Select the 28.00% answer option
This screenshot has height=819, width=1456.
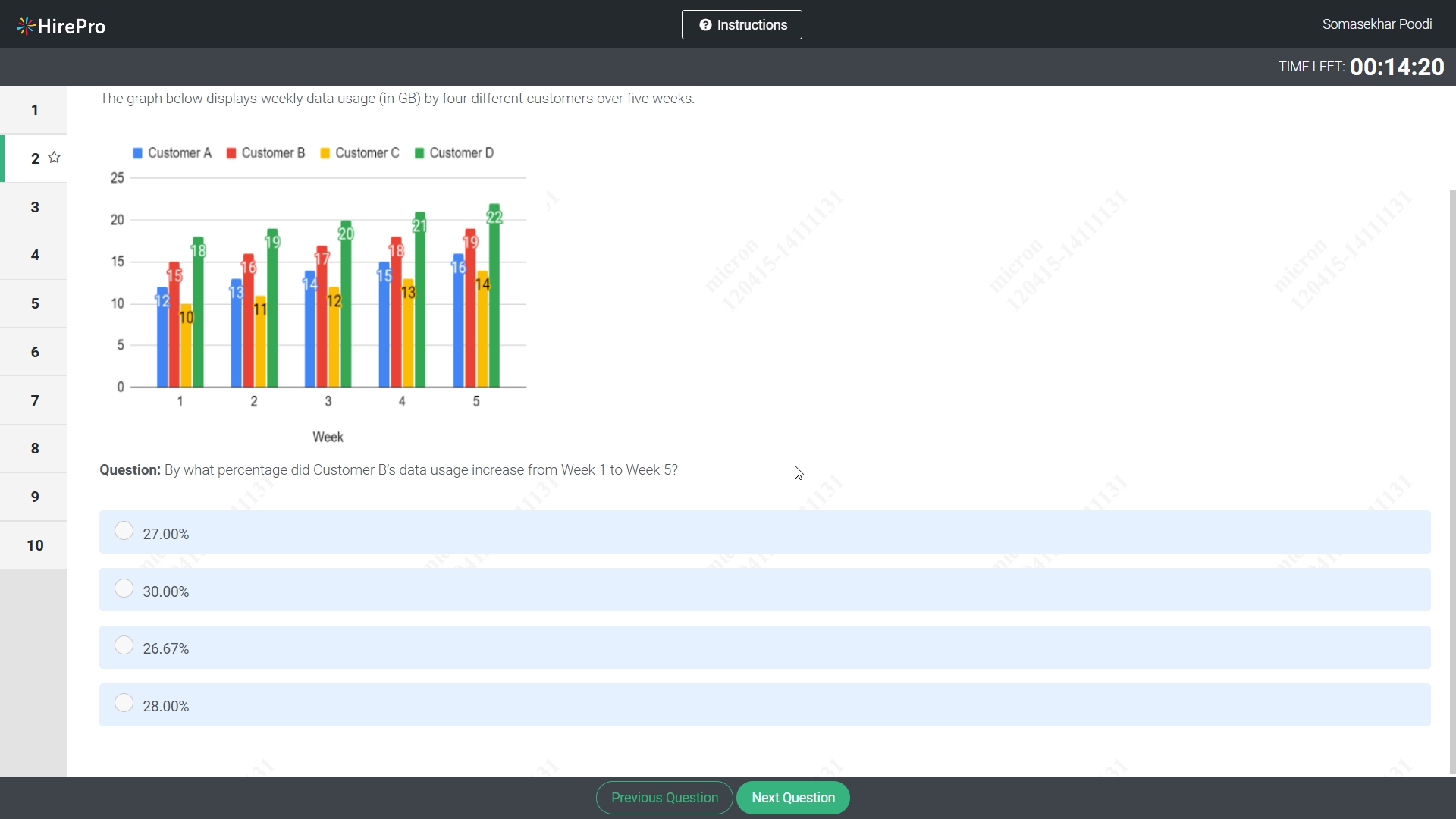pyautogui.click(x=764, y=705)
